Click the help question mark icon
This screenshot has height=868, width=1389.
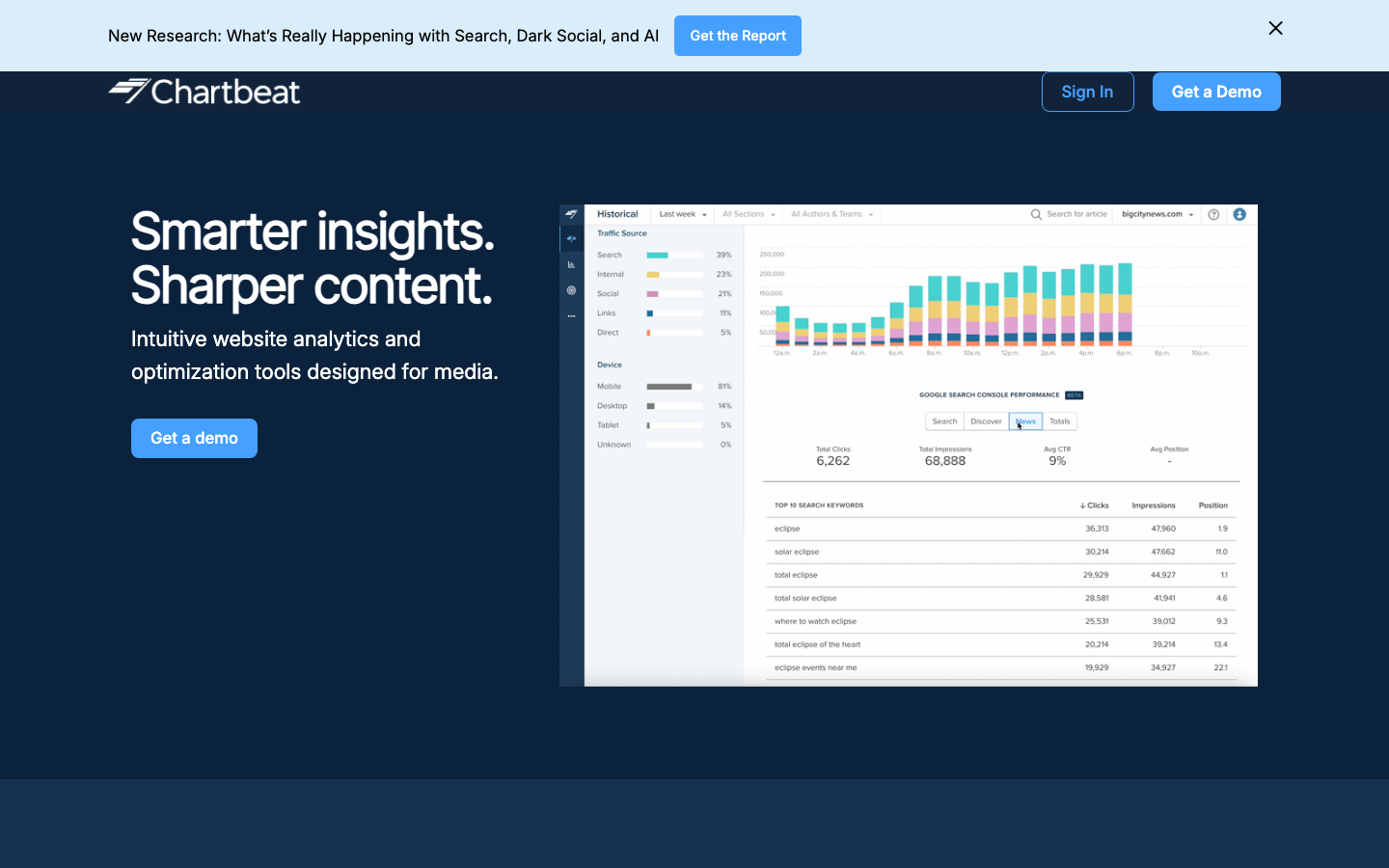click(x=1213, y=214)
